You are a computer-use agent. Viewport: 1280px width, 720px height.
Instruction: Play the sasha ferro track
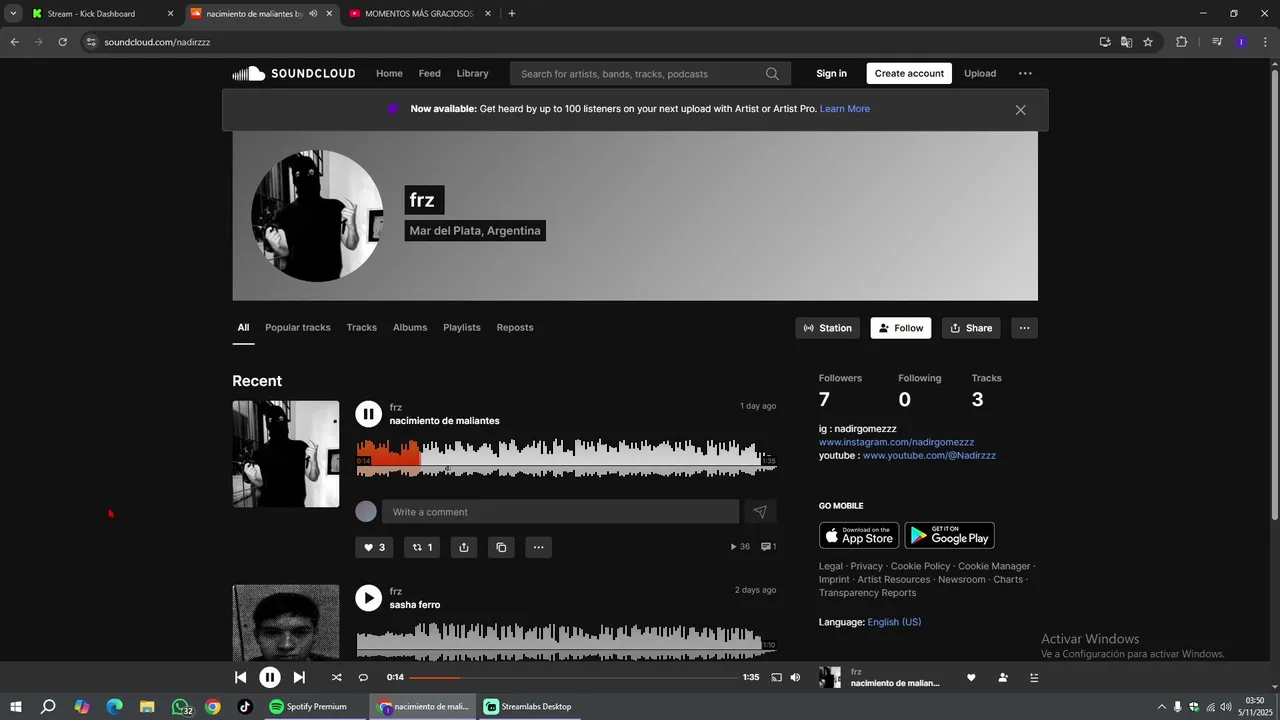(x=368, y=598)
